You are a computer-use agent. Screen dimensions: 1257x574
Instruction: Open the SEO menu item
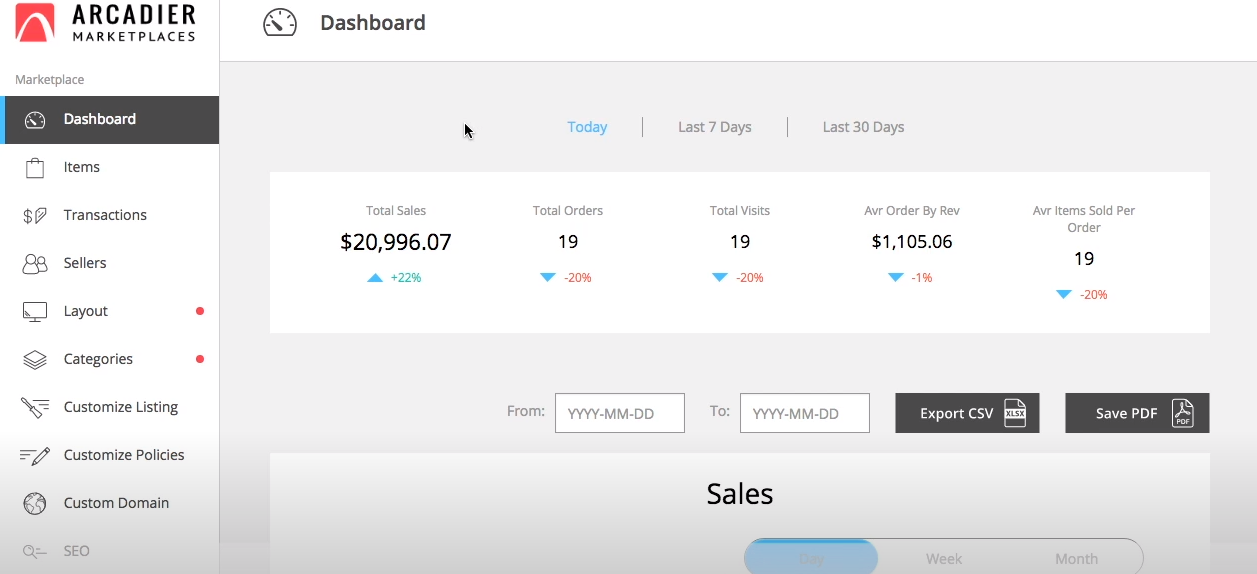pos(76,551)
